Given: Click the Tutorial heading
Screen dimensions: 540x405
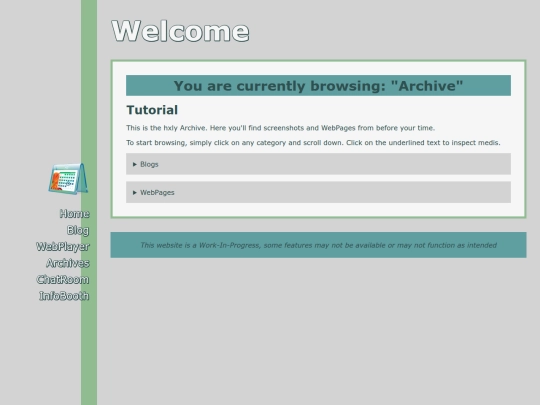Looking at the screenshot, I should click(152, 110).
